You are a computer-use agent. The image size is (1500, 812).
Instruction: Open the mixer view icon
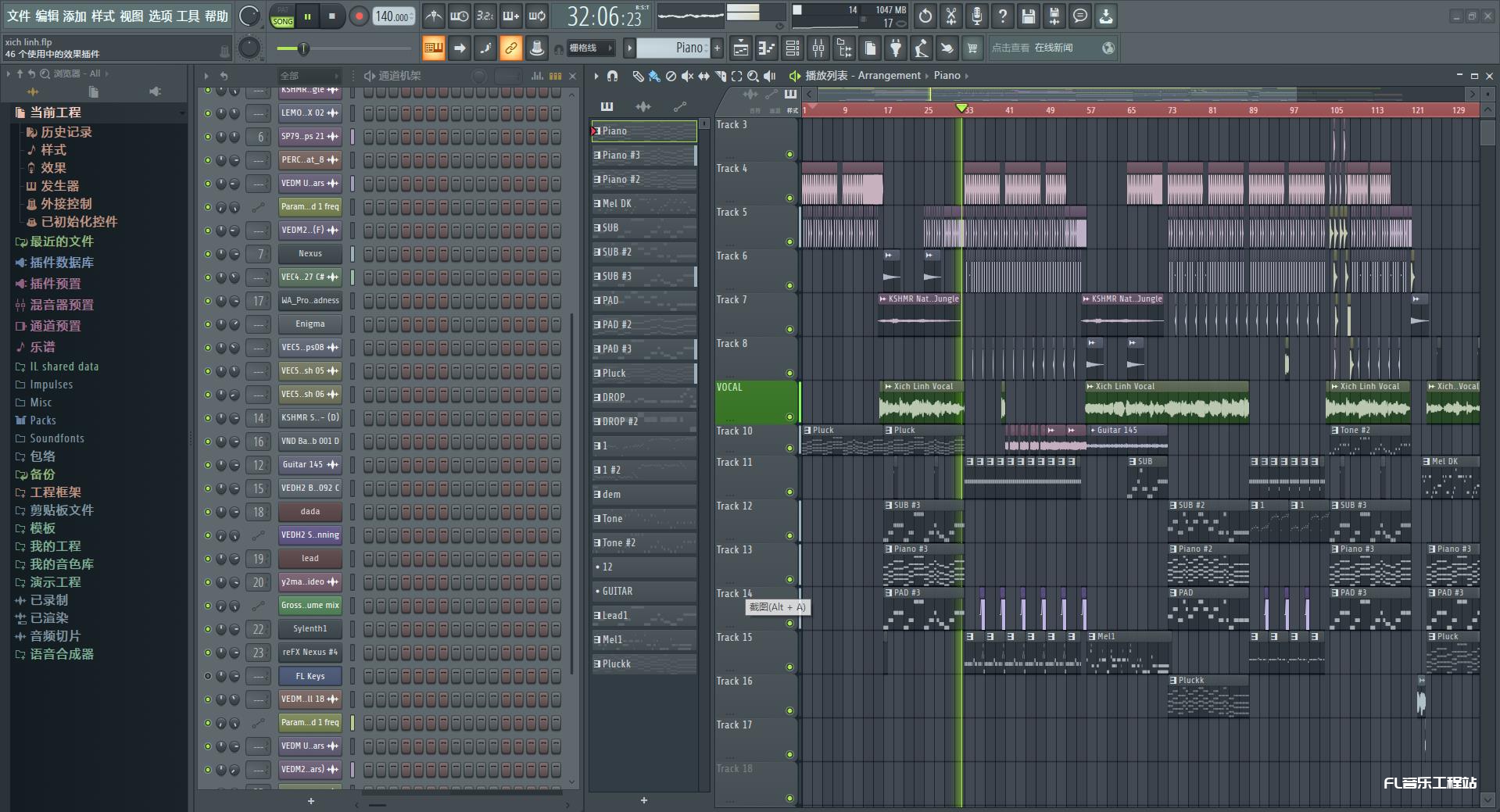click(818, 48)
